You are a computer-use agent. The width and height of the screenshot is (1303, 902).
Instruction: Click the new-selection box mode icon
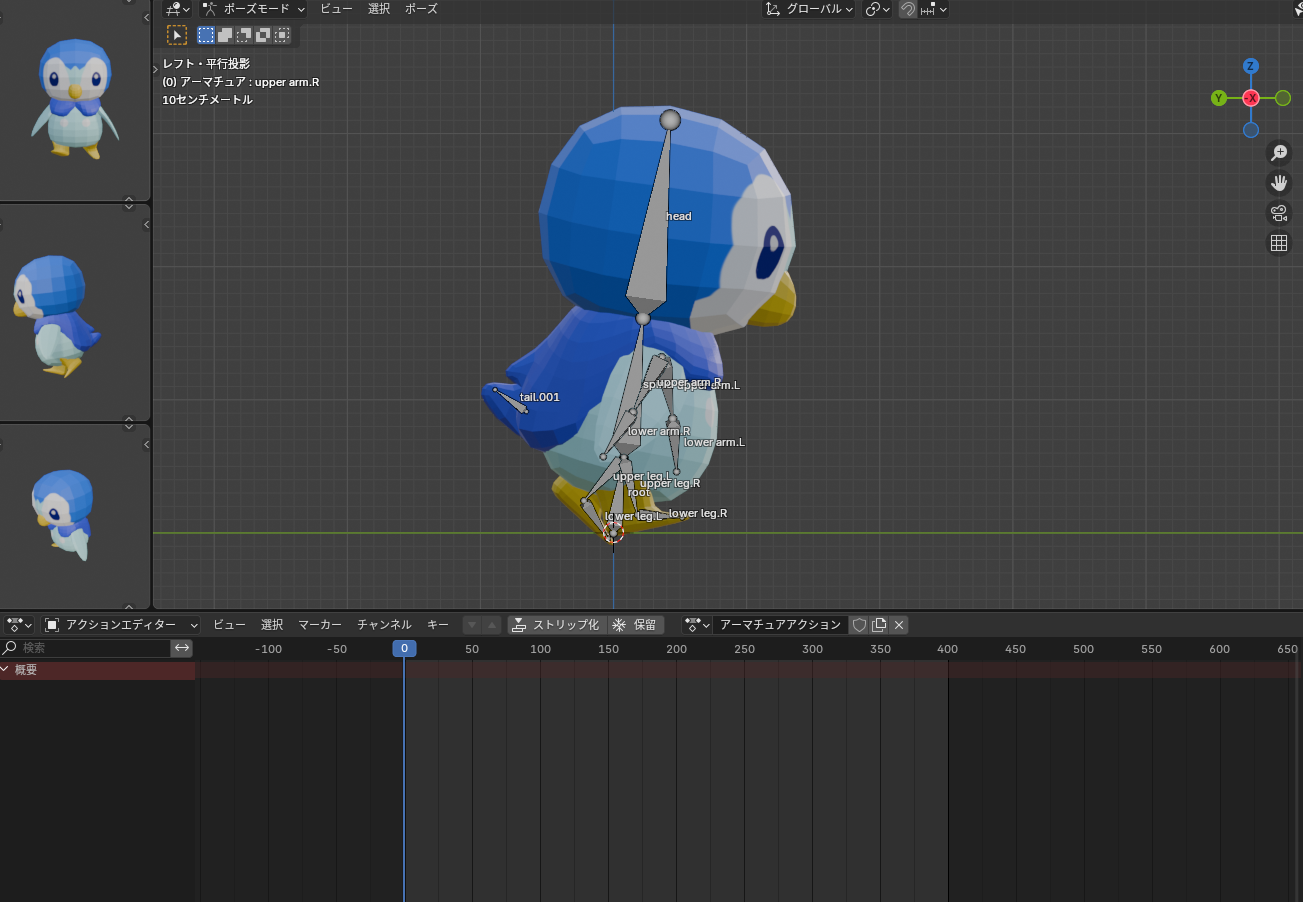206,35
